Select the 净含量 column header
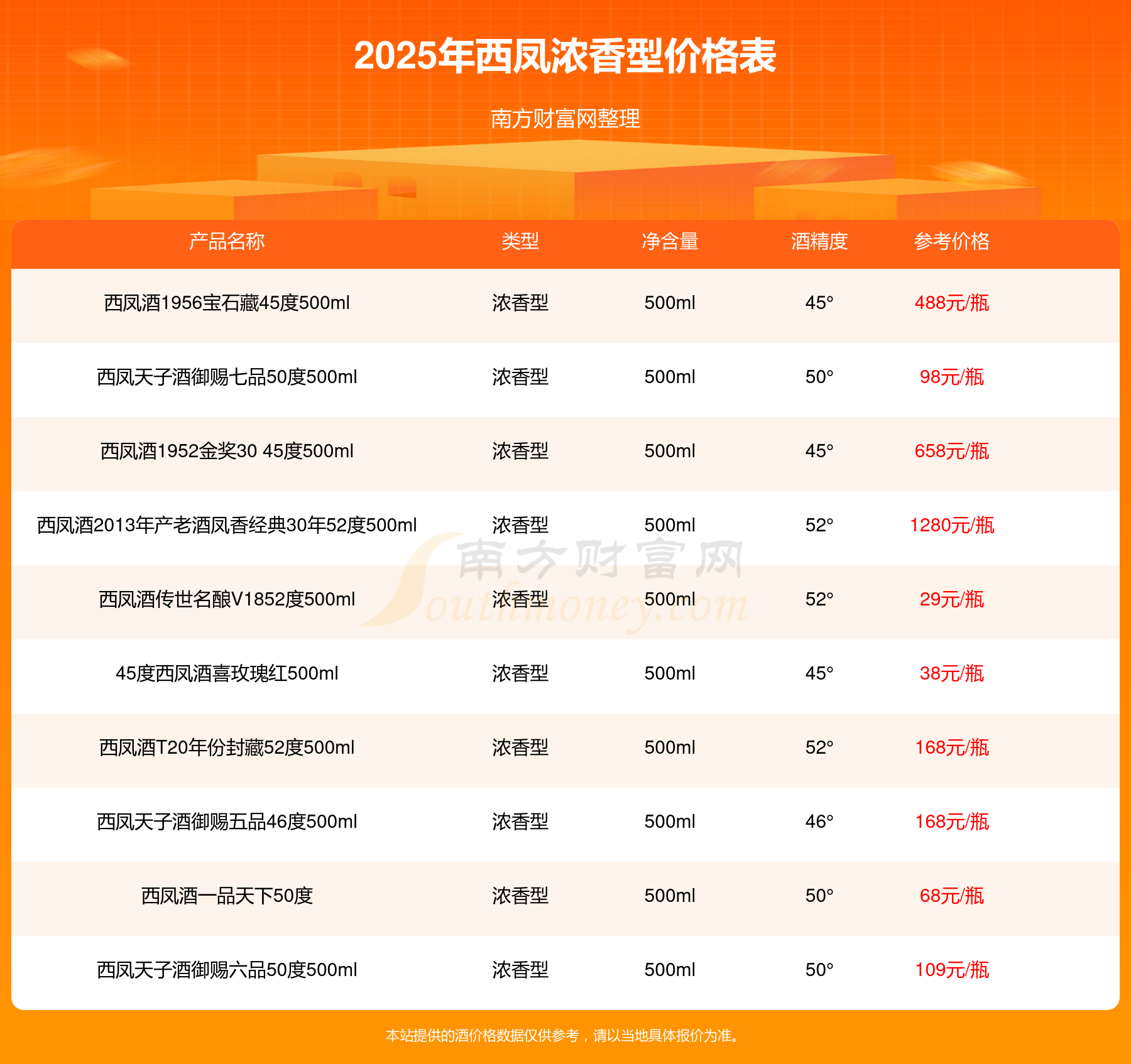Viewport: 1131px width, 1064px height. pyautogui.click(x=670, y=241)
